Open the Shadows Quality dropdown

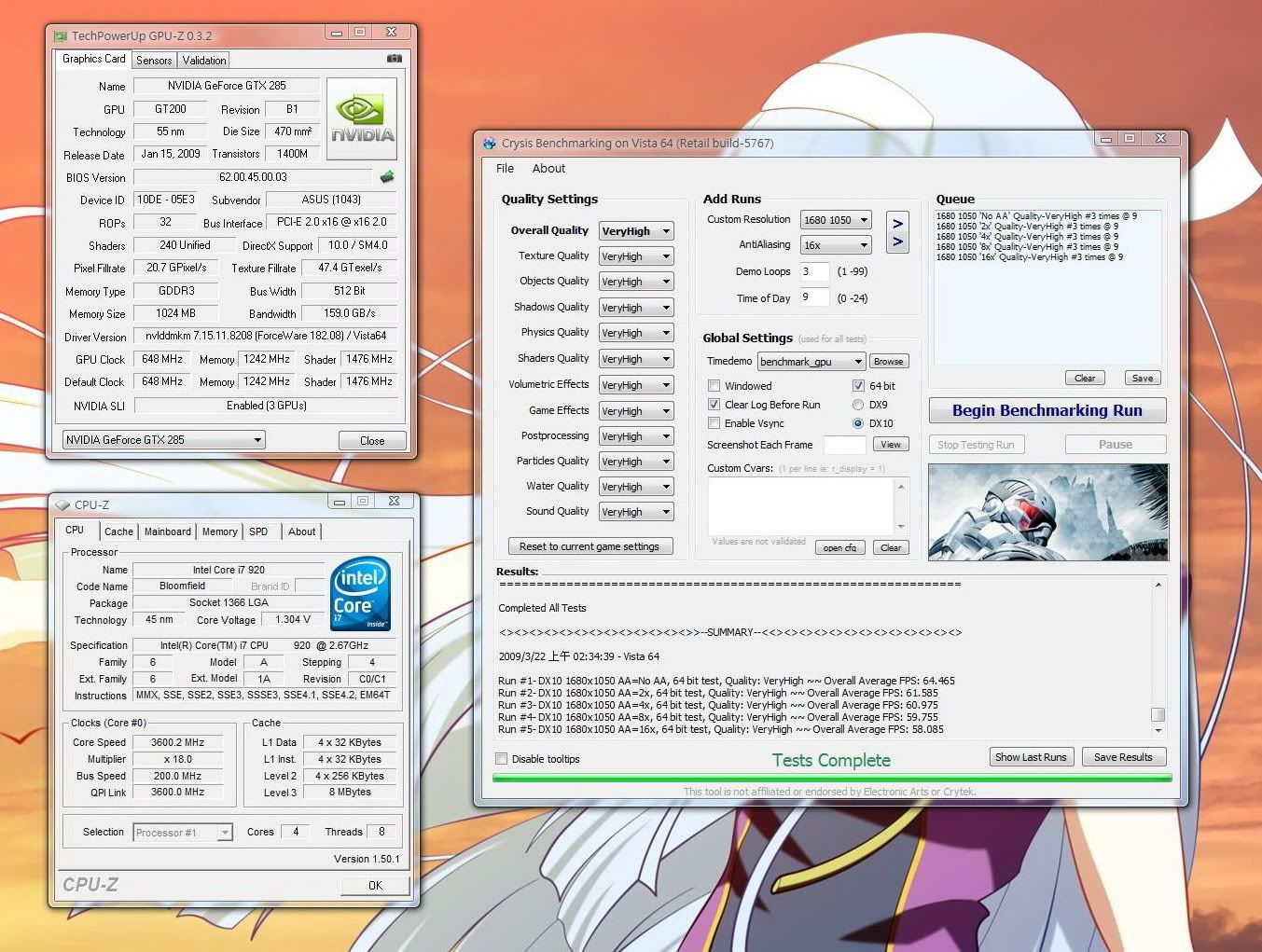(x=636, y=308)
